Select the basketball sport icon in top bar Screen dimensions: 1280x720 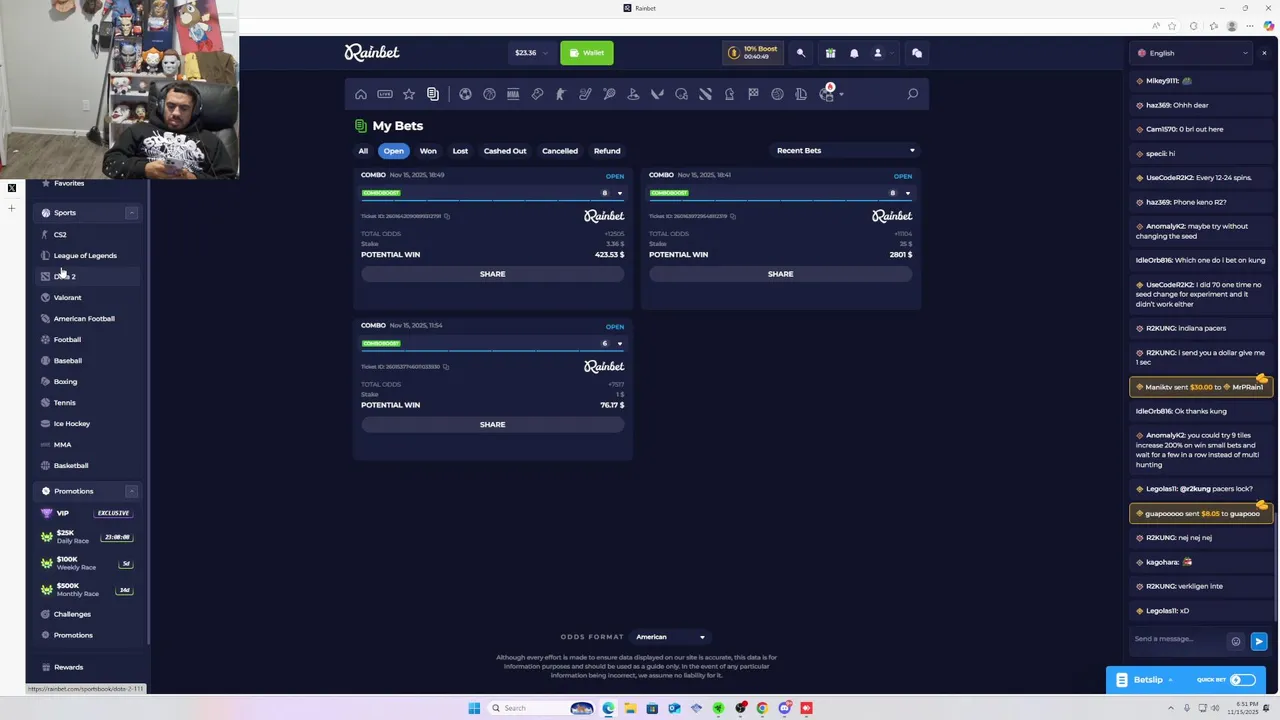[x=489, y=94]
